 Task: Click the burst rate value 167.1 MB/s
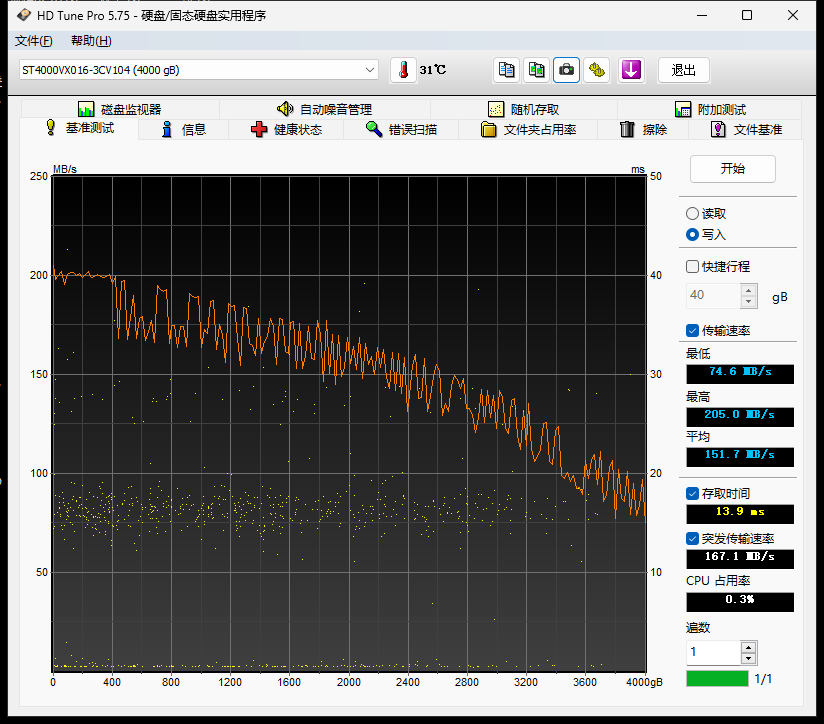[x=740, y=559]
